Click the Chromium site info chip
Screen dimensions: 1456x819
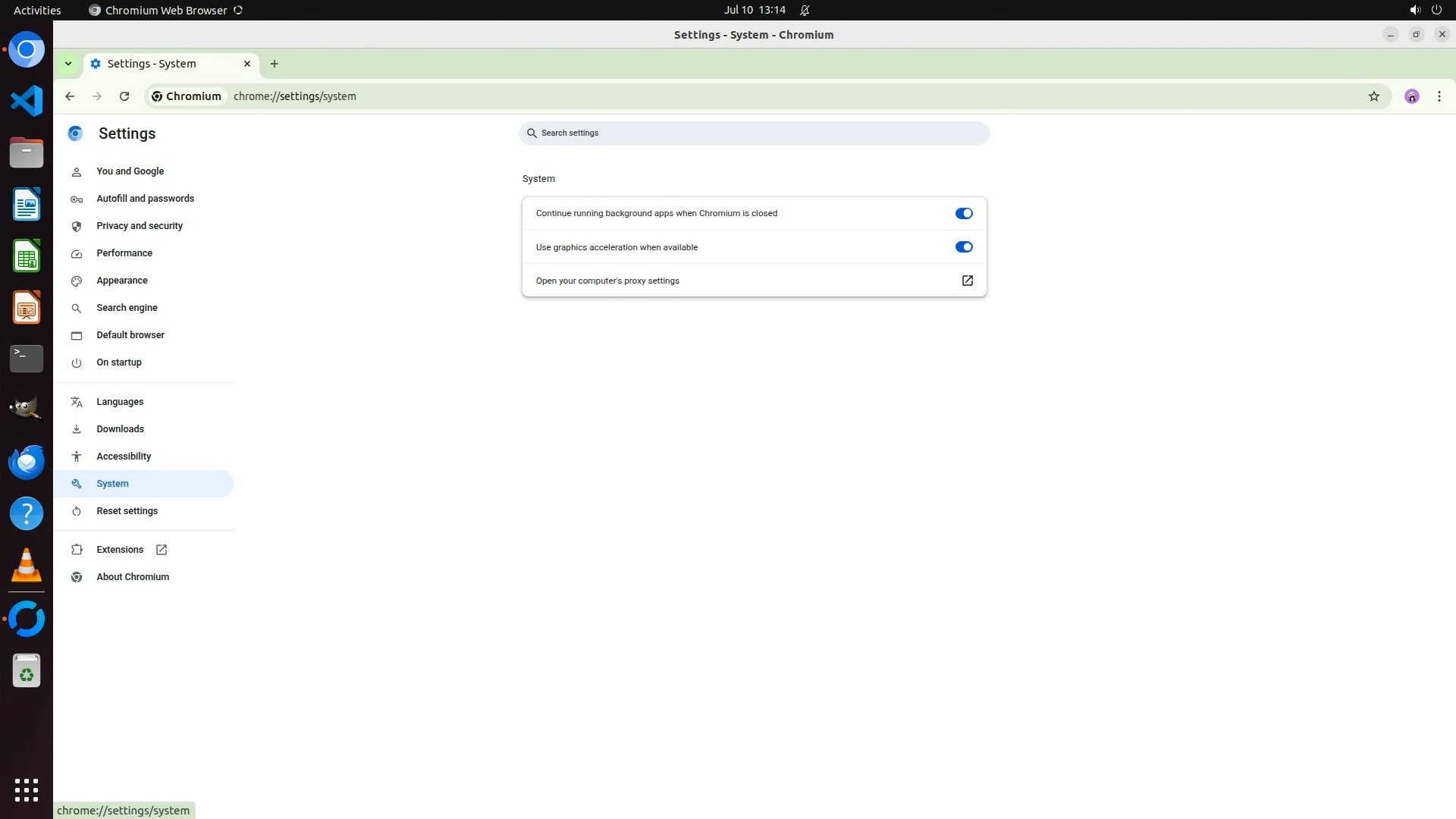click(187, 96)
